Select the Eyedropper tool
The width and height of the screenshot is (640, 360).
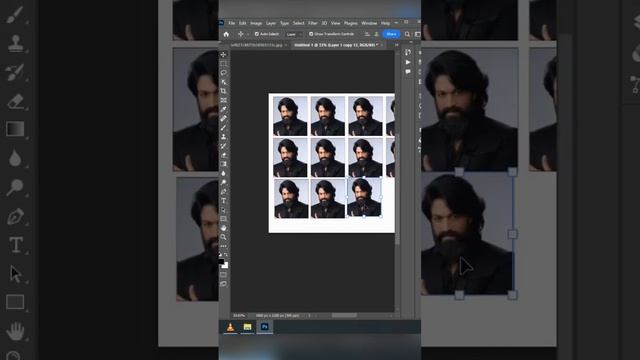[223, 109]
